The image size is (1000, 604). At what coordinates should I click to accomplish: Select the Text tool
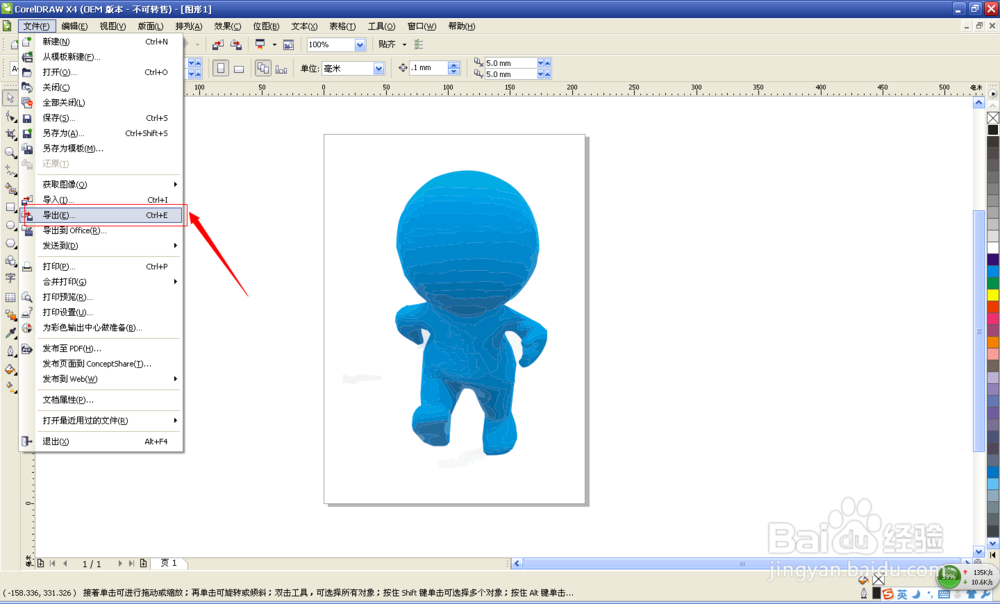pos(10,279)
